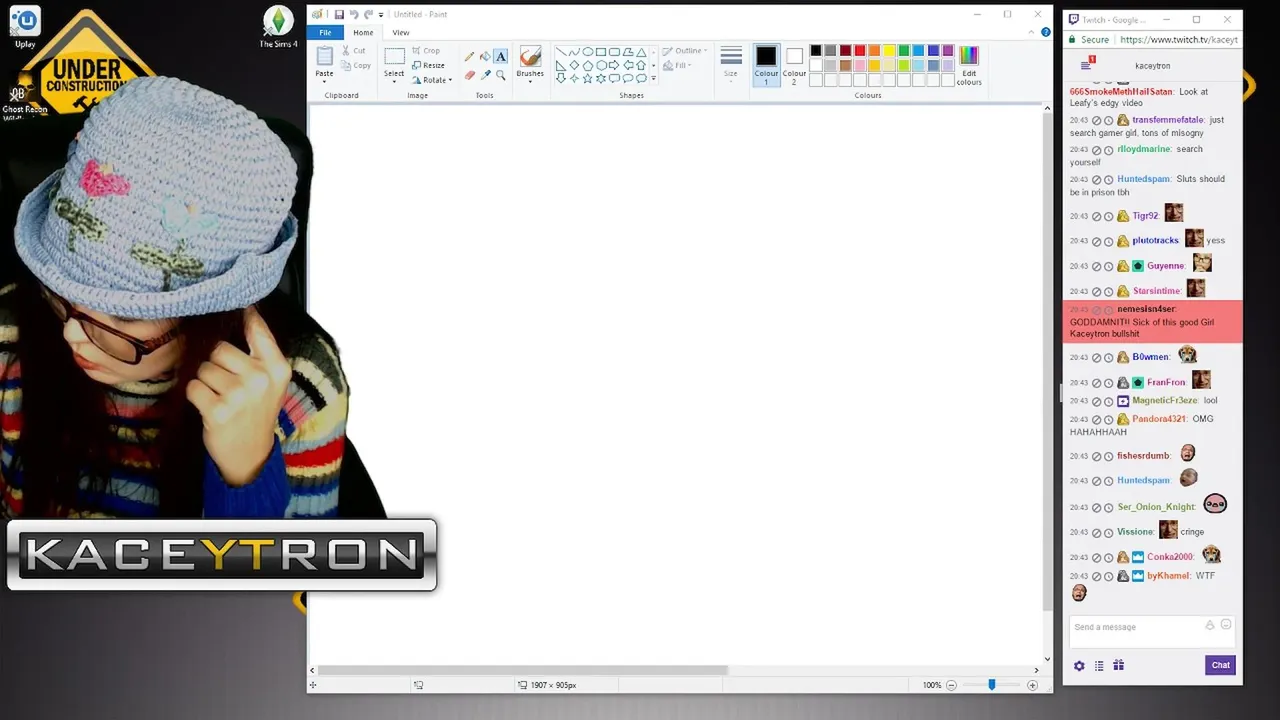1280x720 pixels.
Task: Click username Ser_Onion_Knight in chat
Action: tap(1156, 507)
